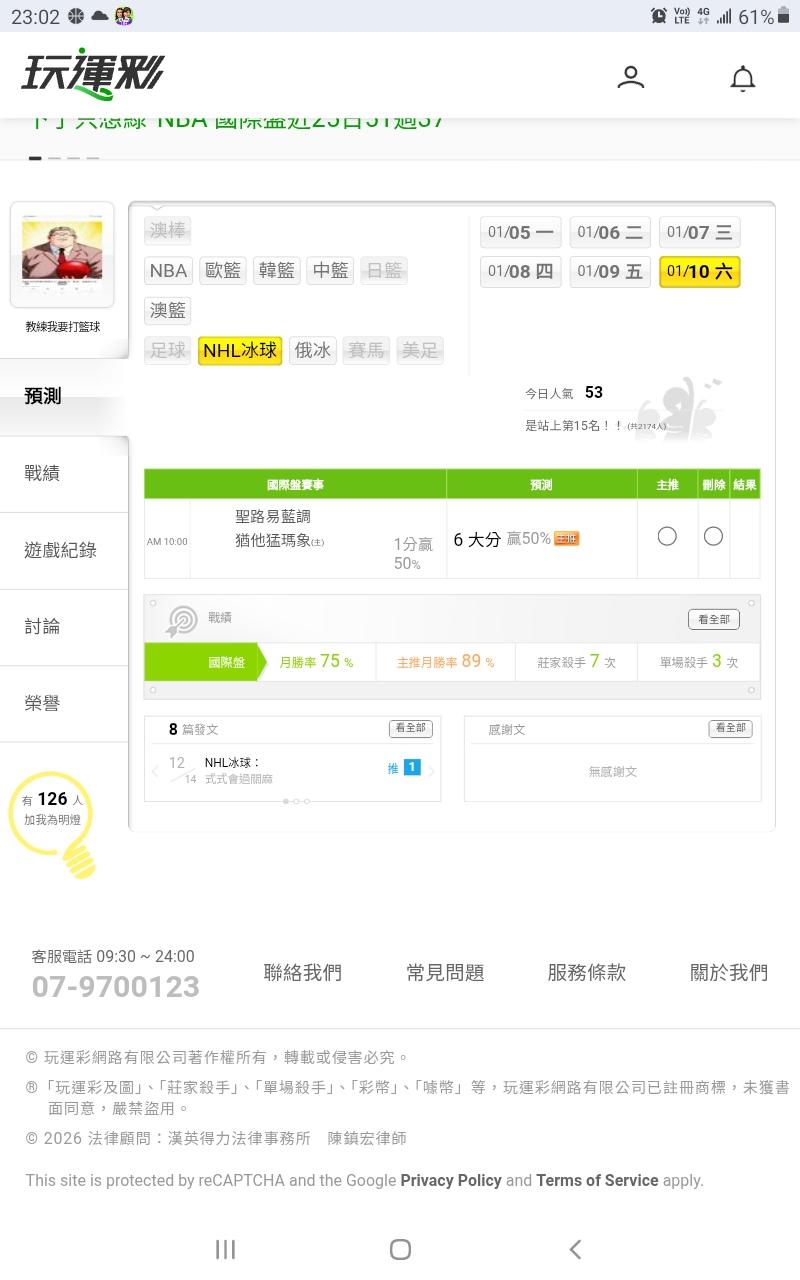Expand all records via 戰績 看全部

pyautogui.click(x=713, y=619)
